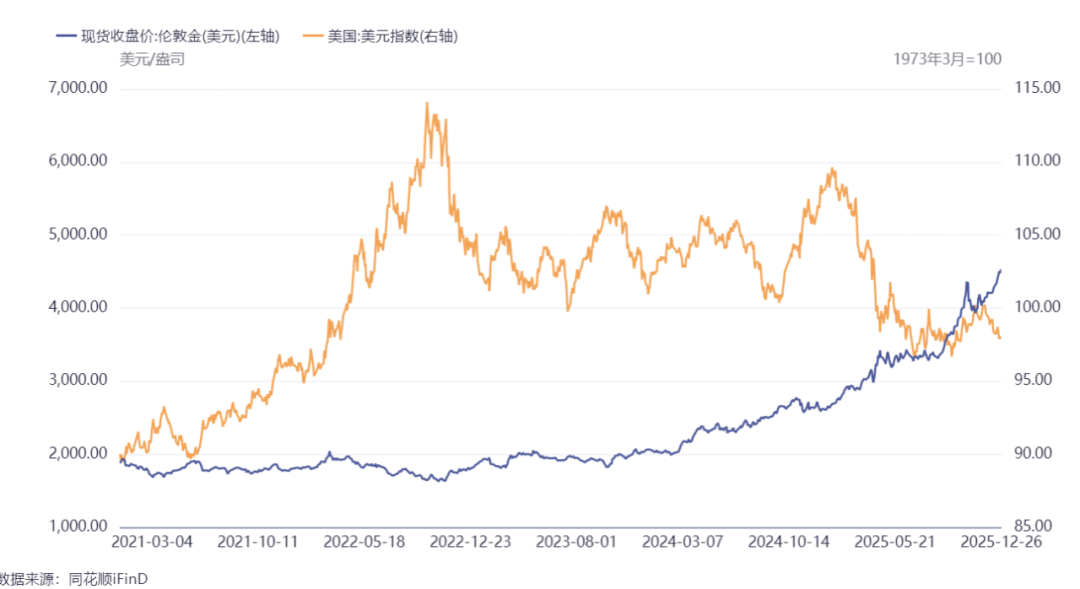The image size is (1080, 589).
Task: Select the left axis value 6,000.00
Action: click(78, 161)
